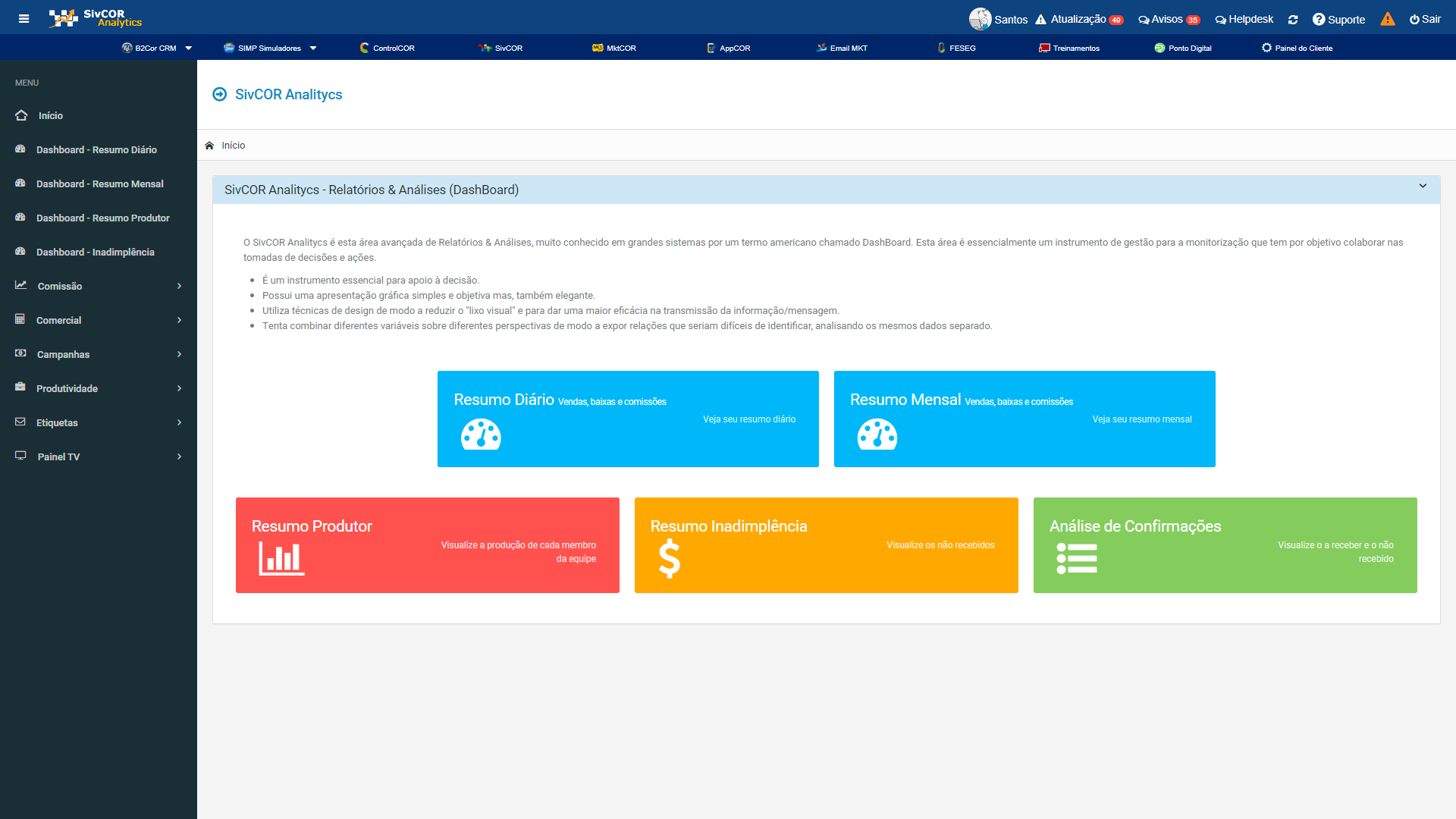Click the bar chart icon on Resumo Produtor
1456x819 pixels.
pos(281,559)
